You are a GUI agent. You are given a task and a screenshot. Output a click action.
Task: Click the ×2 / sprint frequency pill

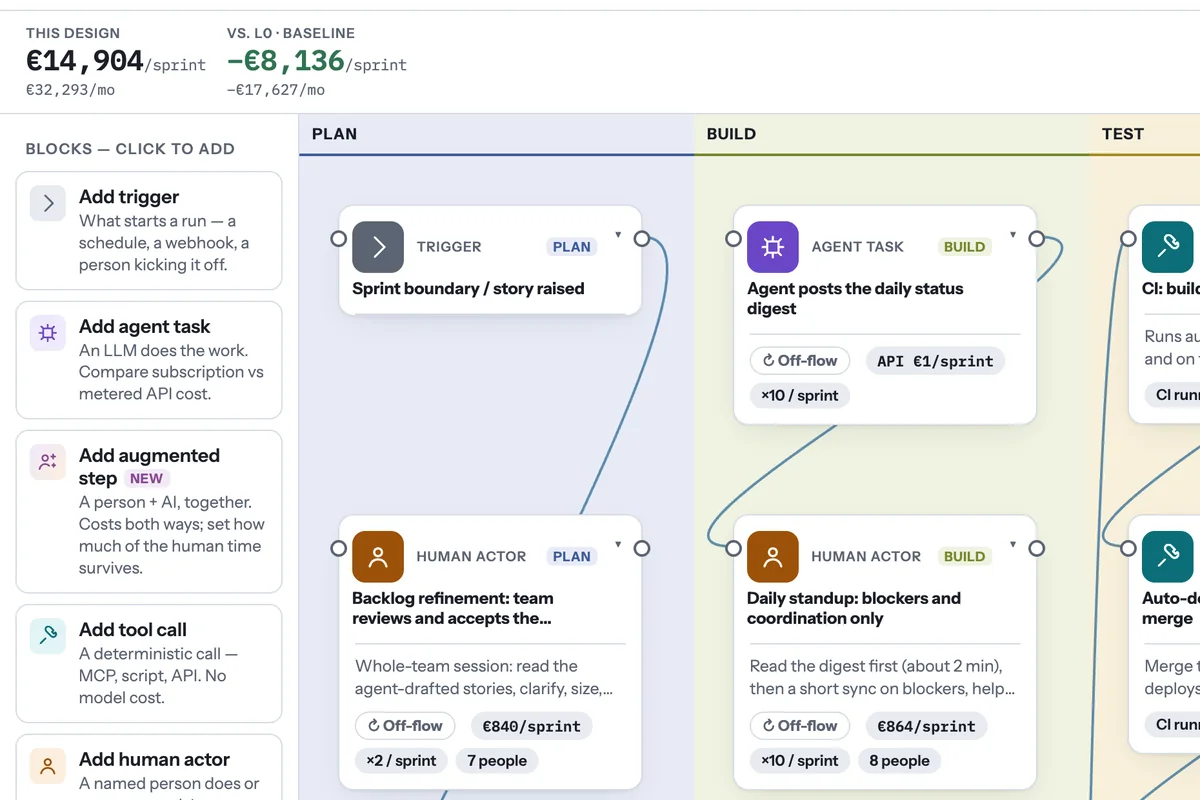[401, 760]
